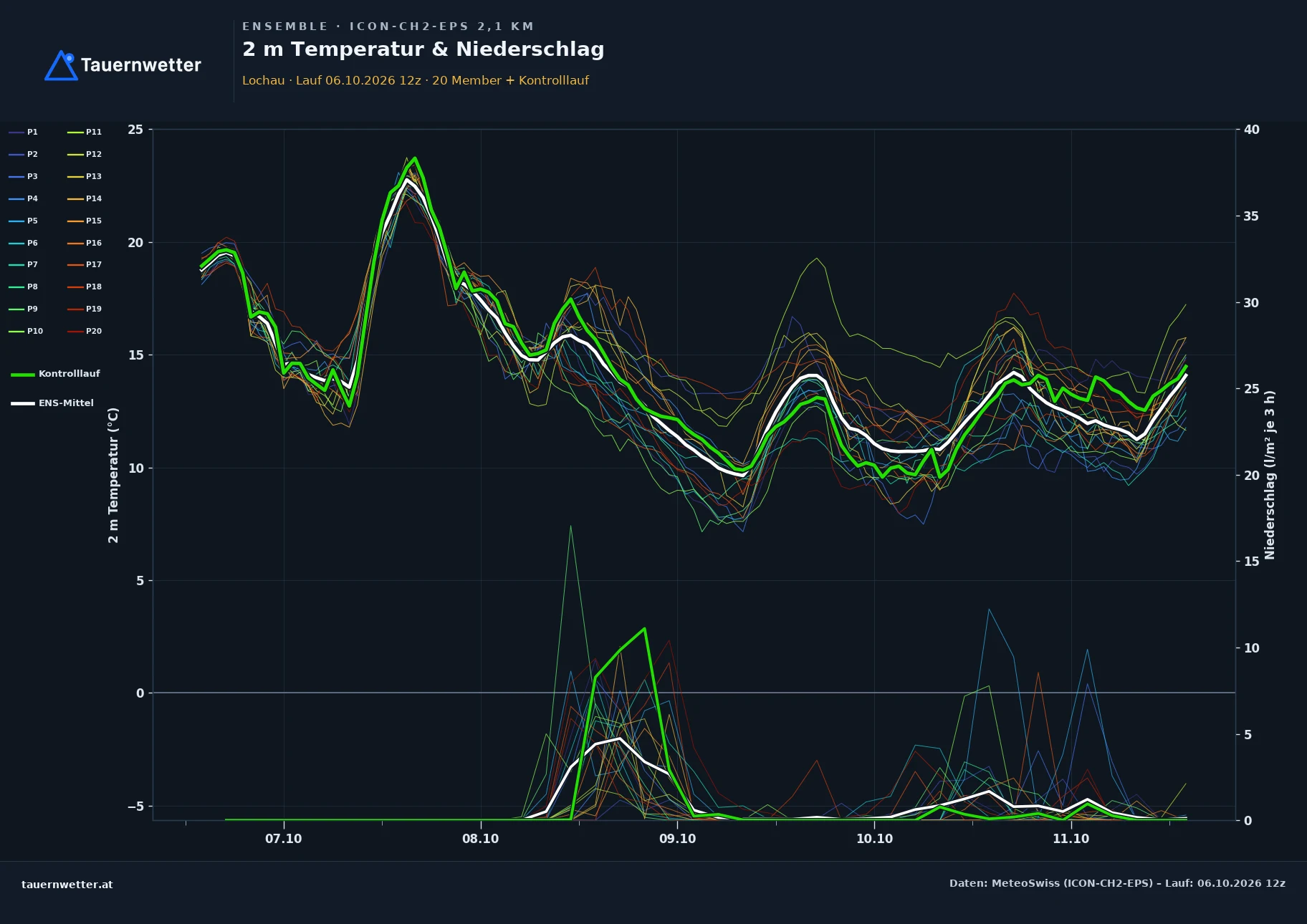Click the 09.10 date label on x-axis

[678, 839]
